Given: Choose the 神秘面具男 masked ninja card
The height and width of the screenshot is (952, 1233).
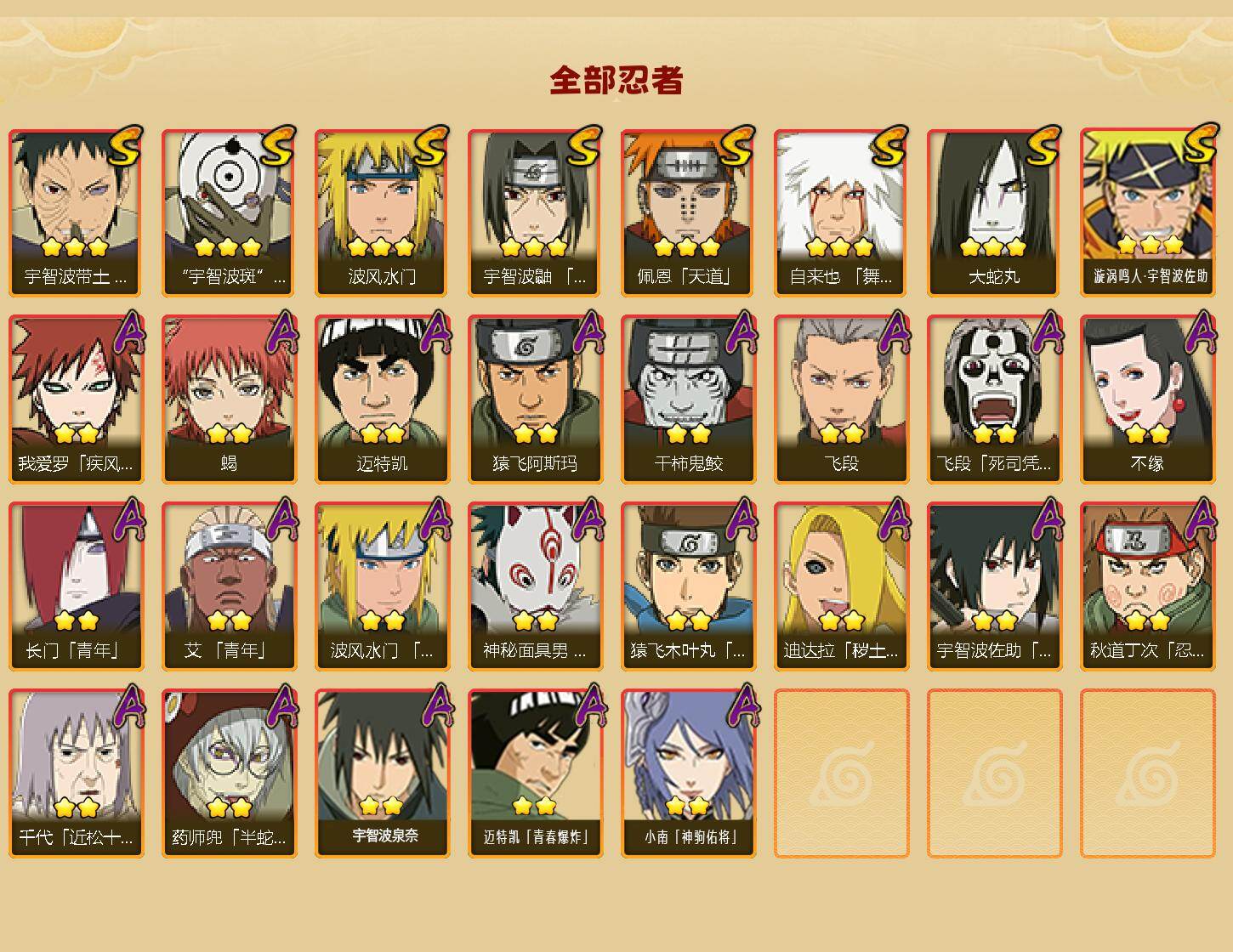Looking at the screenshot, I should click(535, 586).
